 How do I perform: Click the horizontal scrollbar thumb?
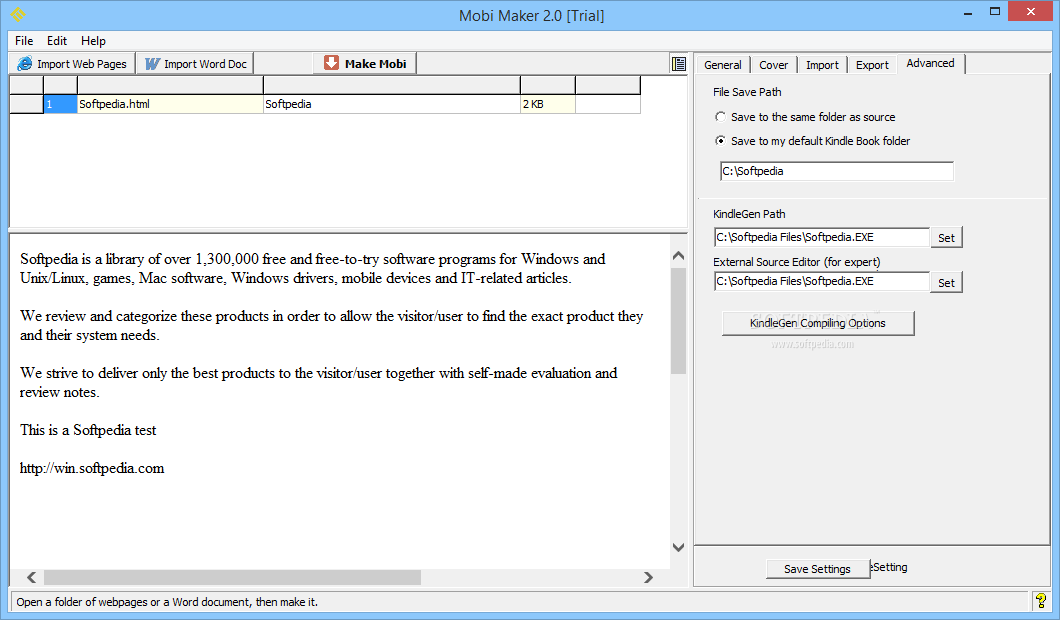[233, 577]
